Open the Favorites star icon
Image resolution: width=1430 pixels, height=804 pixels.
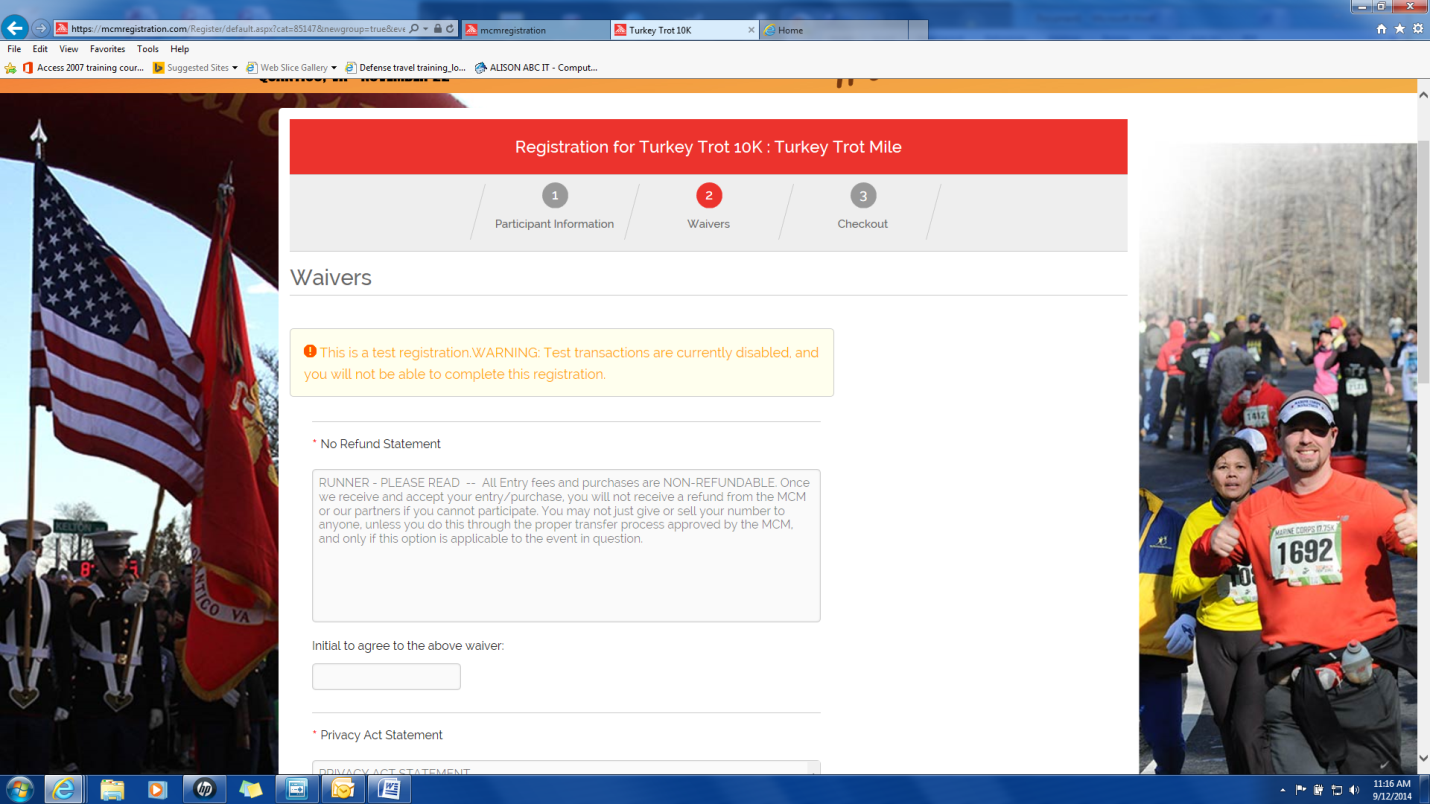1399,29
